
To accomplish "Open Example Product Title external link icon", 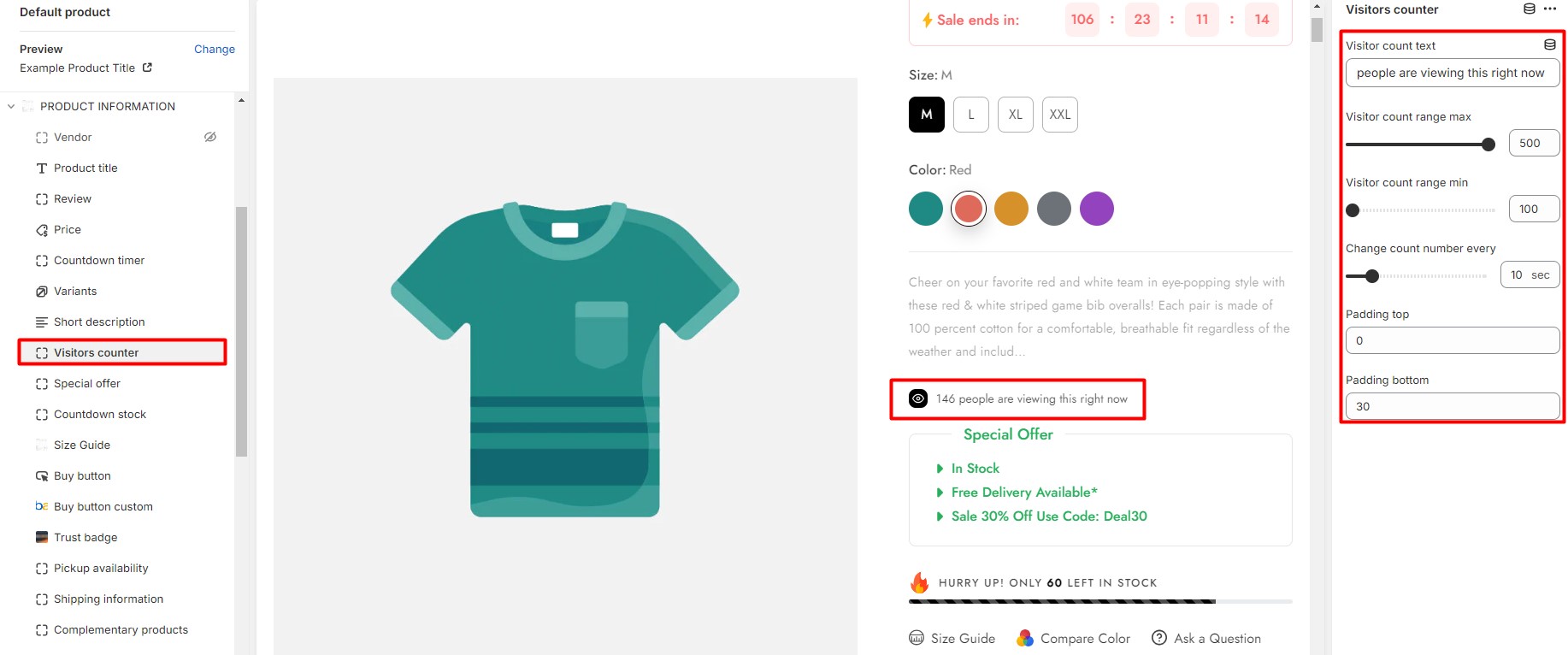I will point(147,68).
